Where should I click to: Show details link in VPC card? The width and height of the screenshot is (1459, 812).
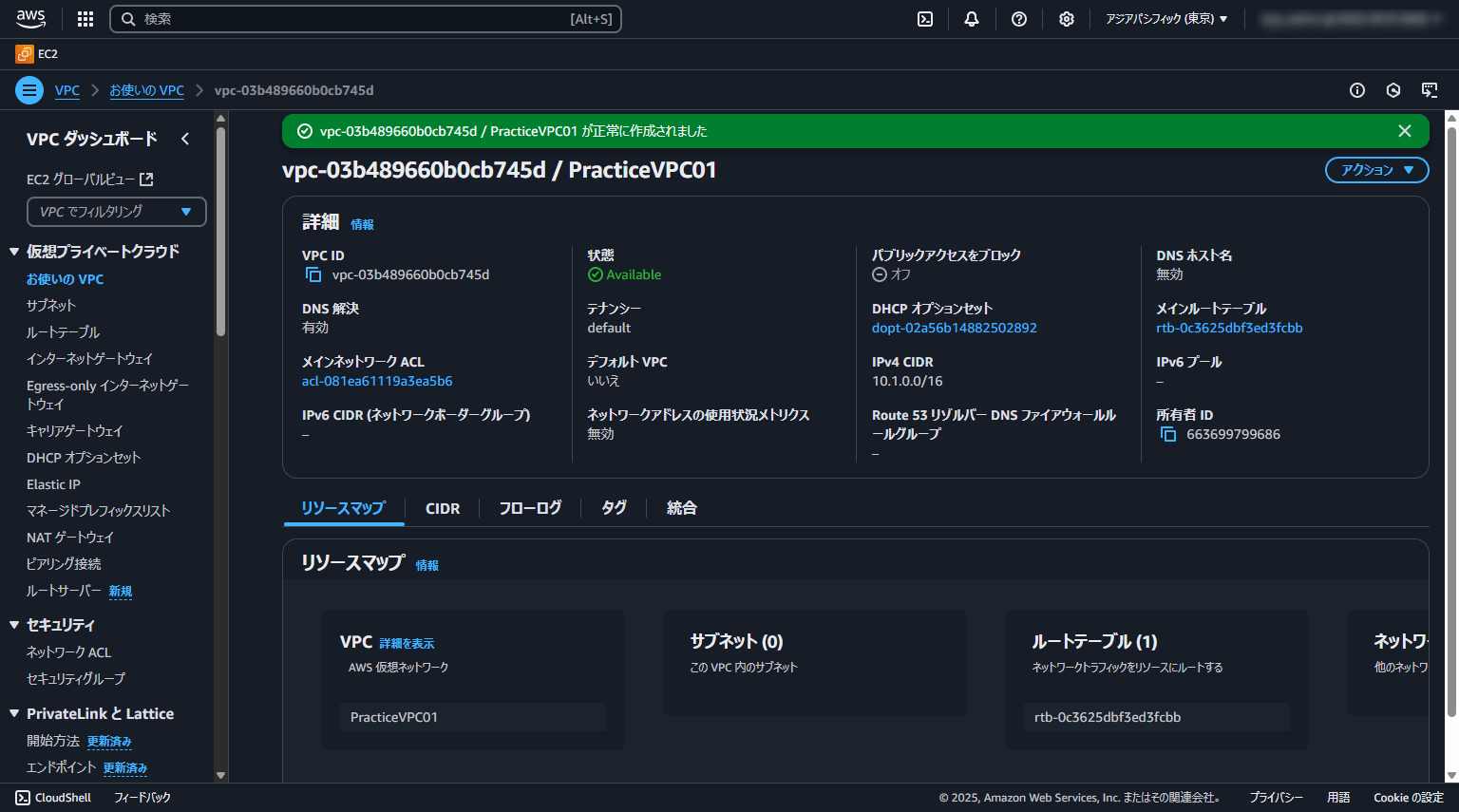(407, 644)
